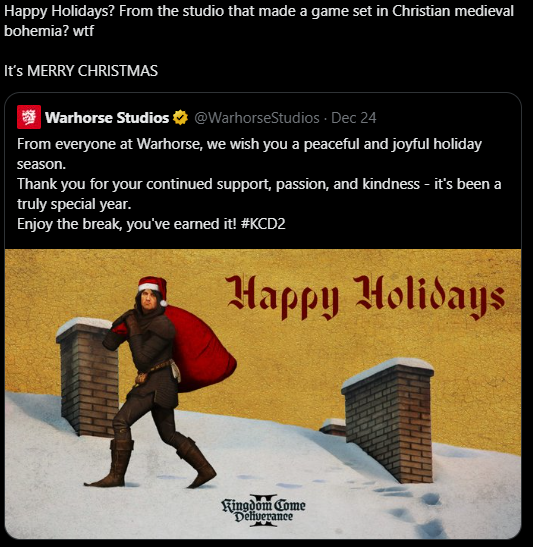The width and height of the screenshot is (533, 547).
Task: Click the gold verified badge icon
Action: point(181,118)
